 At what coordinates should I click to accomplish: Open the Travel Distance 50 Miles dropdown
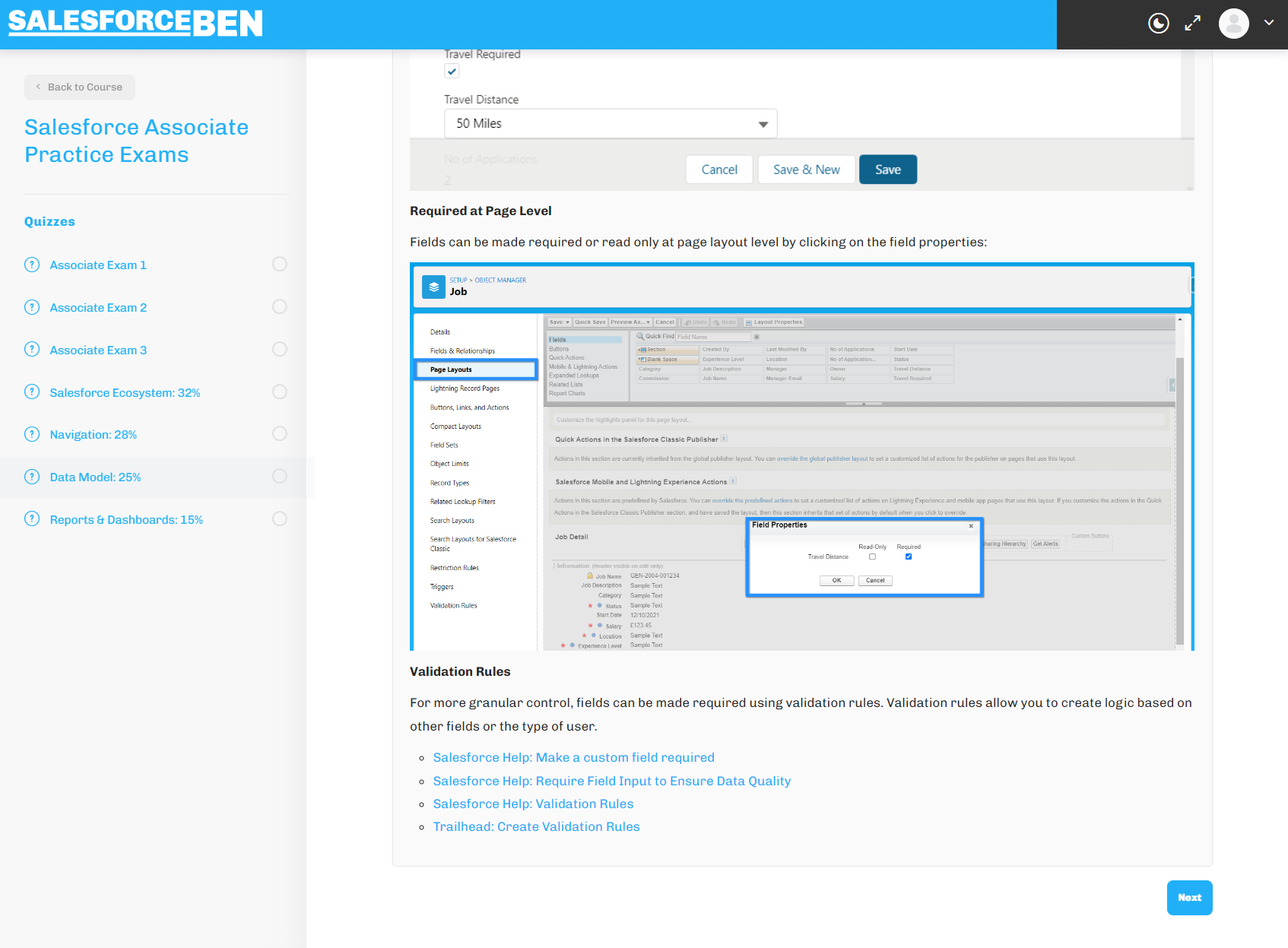(x=611, y=124)
